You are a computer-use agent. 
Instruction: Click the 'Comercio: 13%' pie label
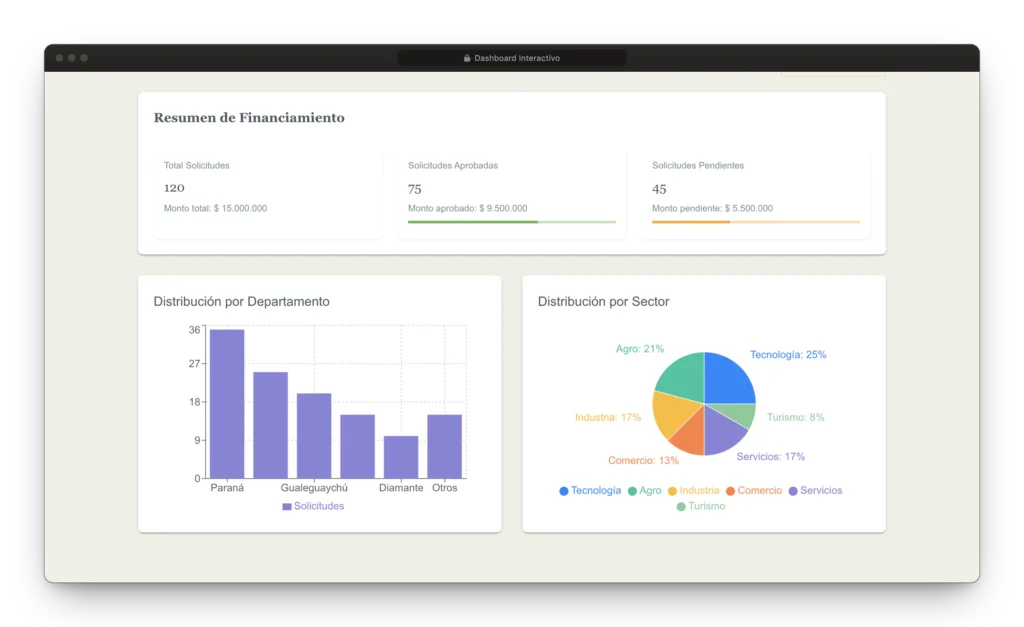(643, 460)
